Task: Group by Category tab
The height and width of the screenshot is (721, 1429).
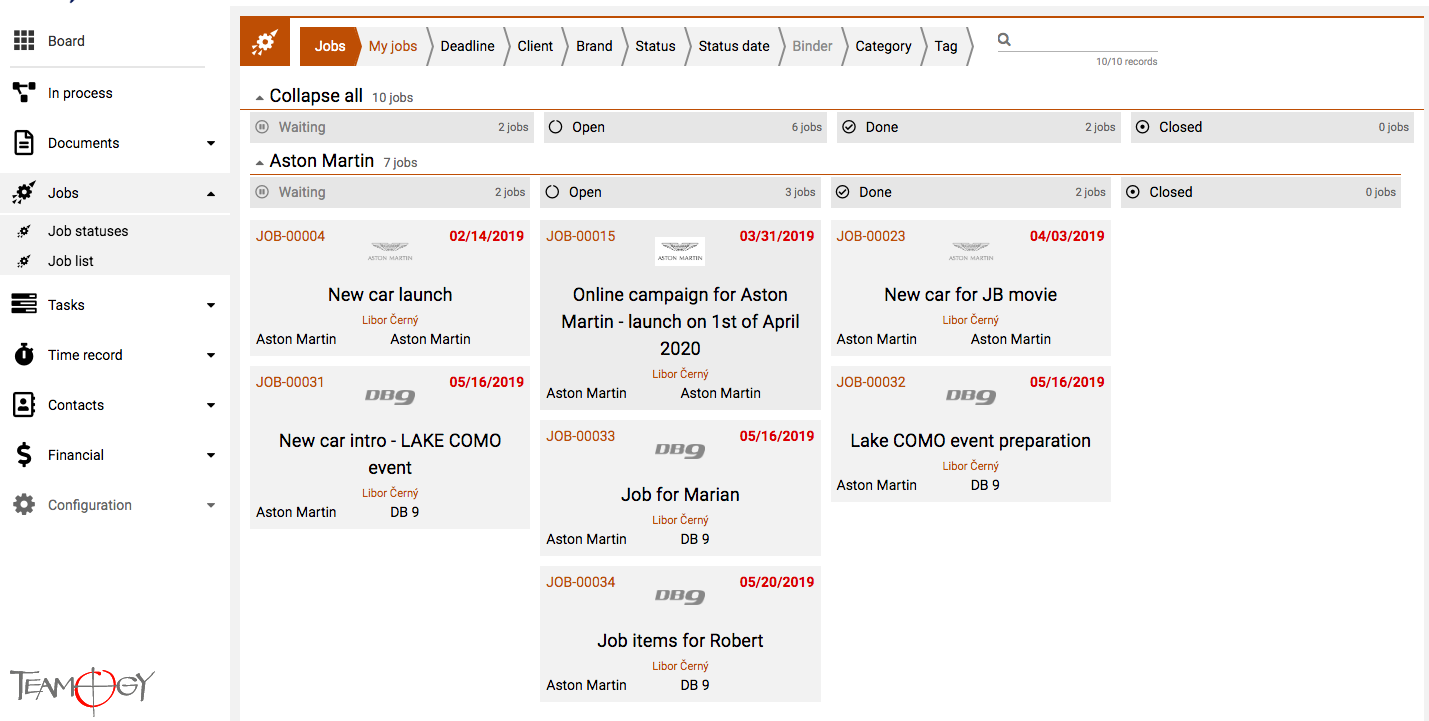Action: point(883,46)
